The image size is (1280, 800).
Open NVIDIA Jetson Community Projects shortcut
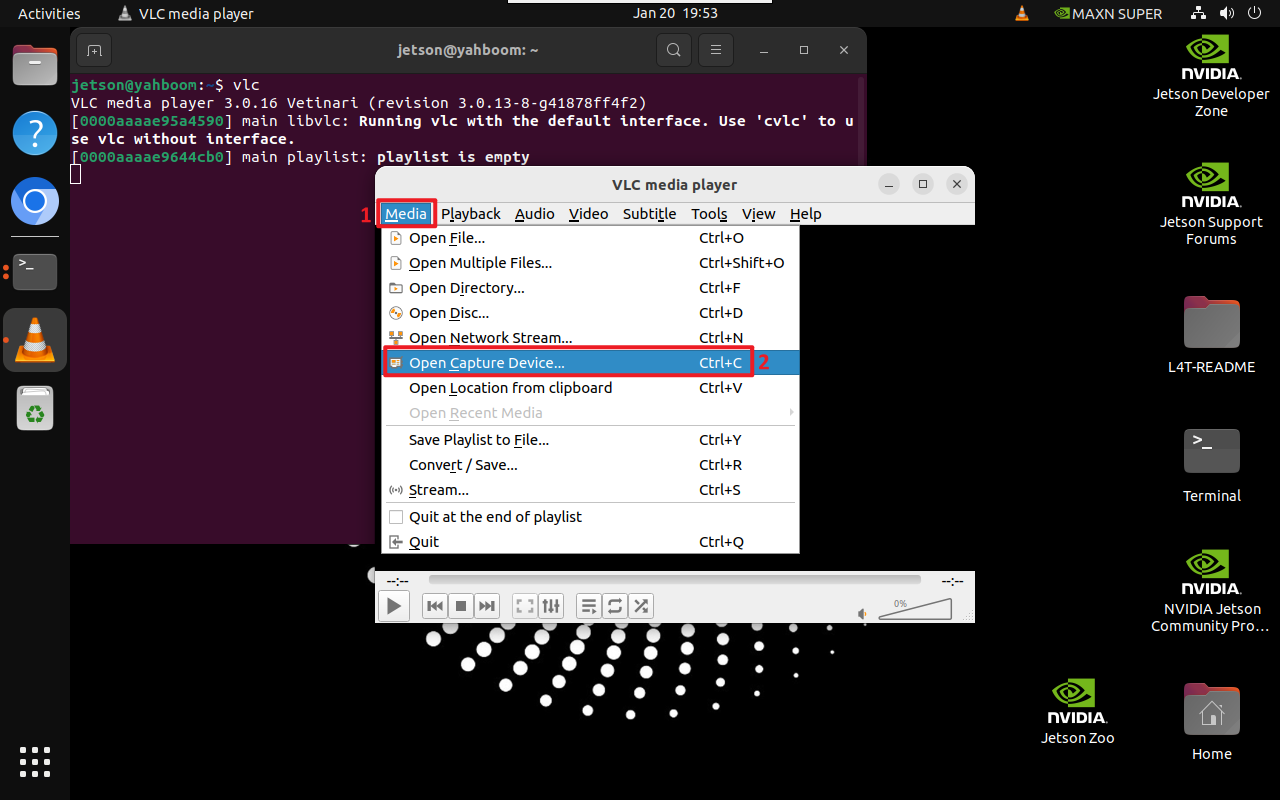coord(1211,590)
